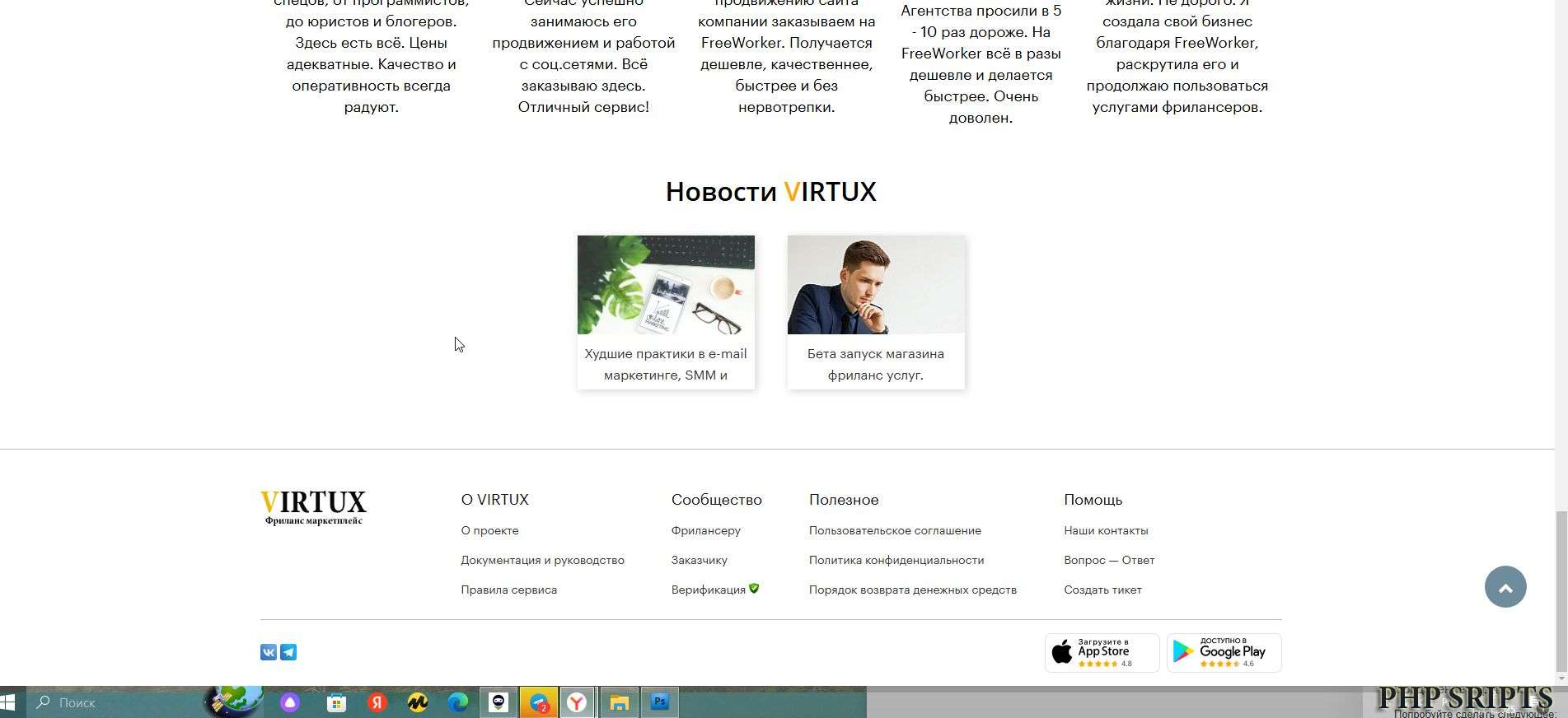Open the VK social icon in footer

click(x=269, y=652)
